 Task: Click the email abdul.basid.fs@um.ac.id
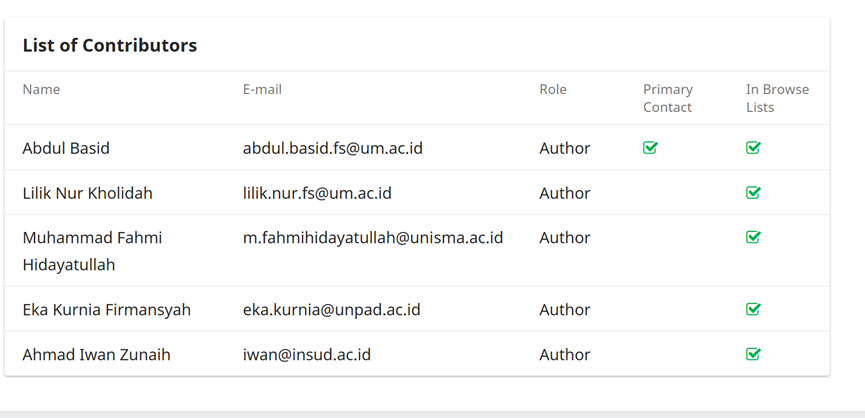[333, 148]
